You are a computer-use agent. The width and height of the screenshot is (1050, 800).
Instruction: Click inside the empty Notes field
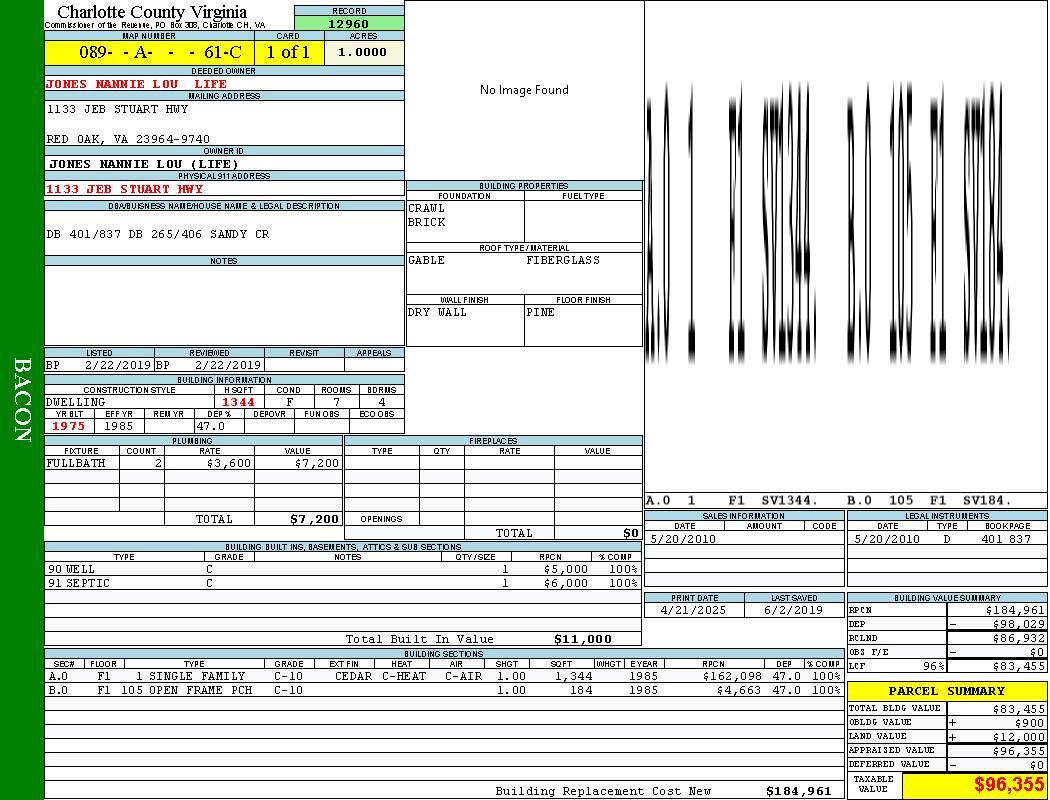tap(224, 305)
